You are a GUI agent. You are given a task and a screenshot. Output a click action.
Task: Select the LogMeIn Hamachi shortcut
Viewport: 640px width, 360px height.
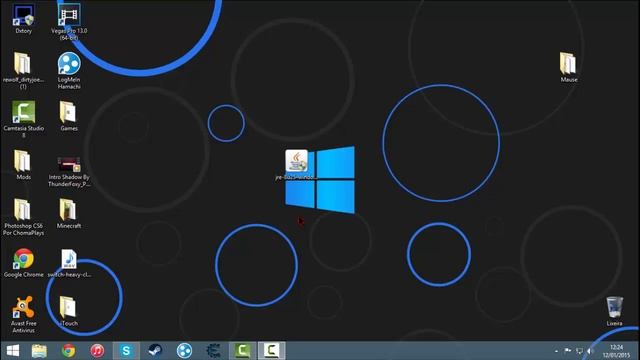(69, 70)
